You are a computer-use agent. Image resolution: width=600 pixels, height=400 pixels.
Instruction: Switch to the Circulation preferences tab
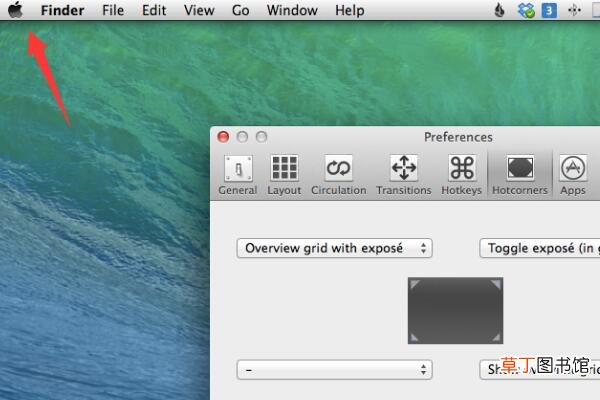point(339,175)
